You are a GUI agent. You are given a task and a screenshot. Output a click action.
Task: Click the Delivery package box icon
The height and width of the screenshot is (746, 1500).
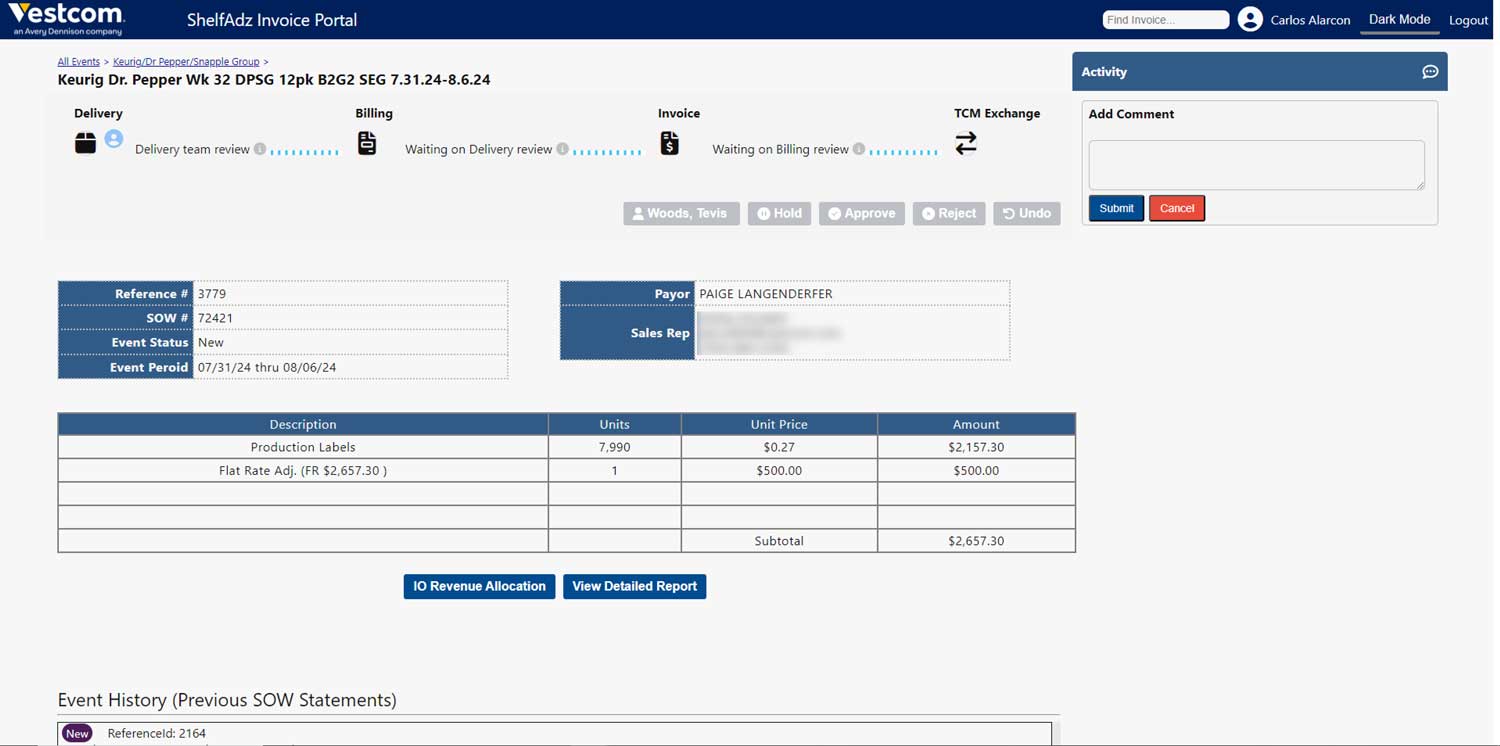[x=86, y=143]
